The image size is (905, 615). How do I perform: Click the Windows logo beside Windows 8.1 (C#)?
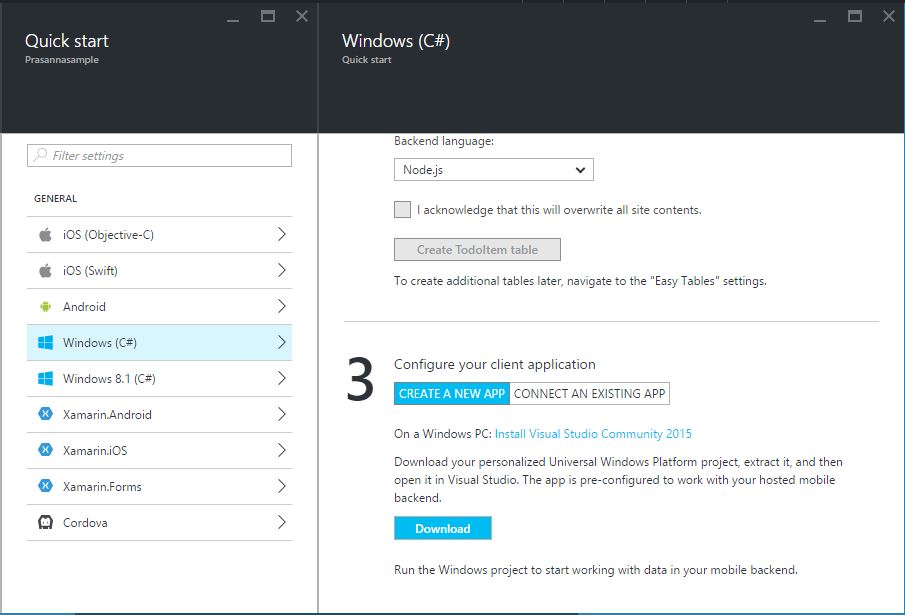click(45, 379)
